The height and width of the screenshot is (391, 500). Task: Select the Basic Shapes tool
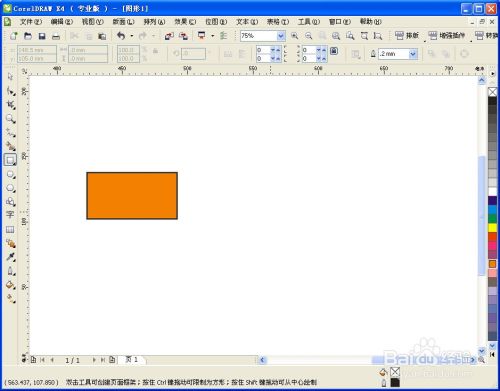click(10, 202)
